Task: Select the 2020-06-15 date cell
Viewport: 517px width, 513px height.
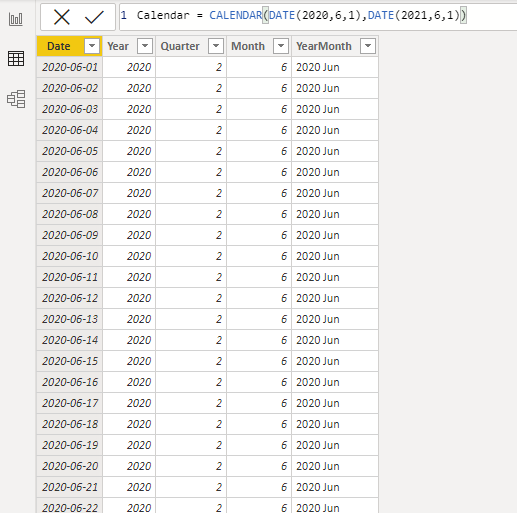Action: pyautogui.click(x=70, y=361)
